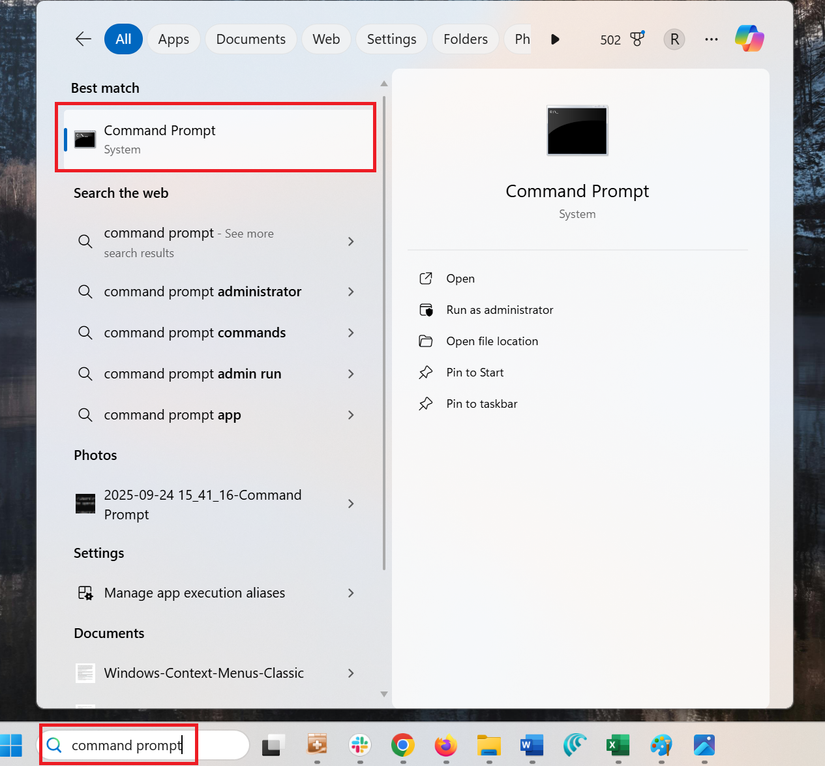Expand command prompt commands chevron
825x766 pixels.
(x=351, y=332)
